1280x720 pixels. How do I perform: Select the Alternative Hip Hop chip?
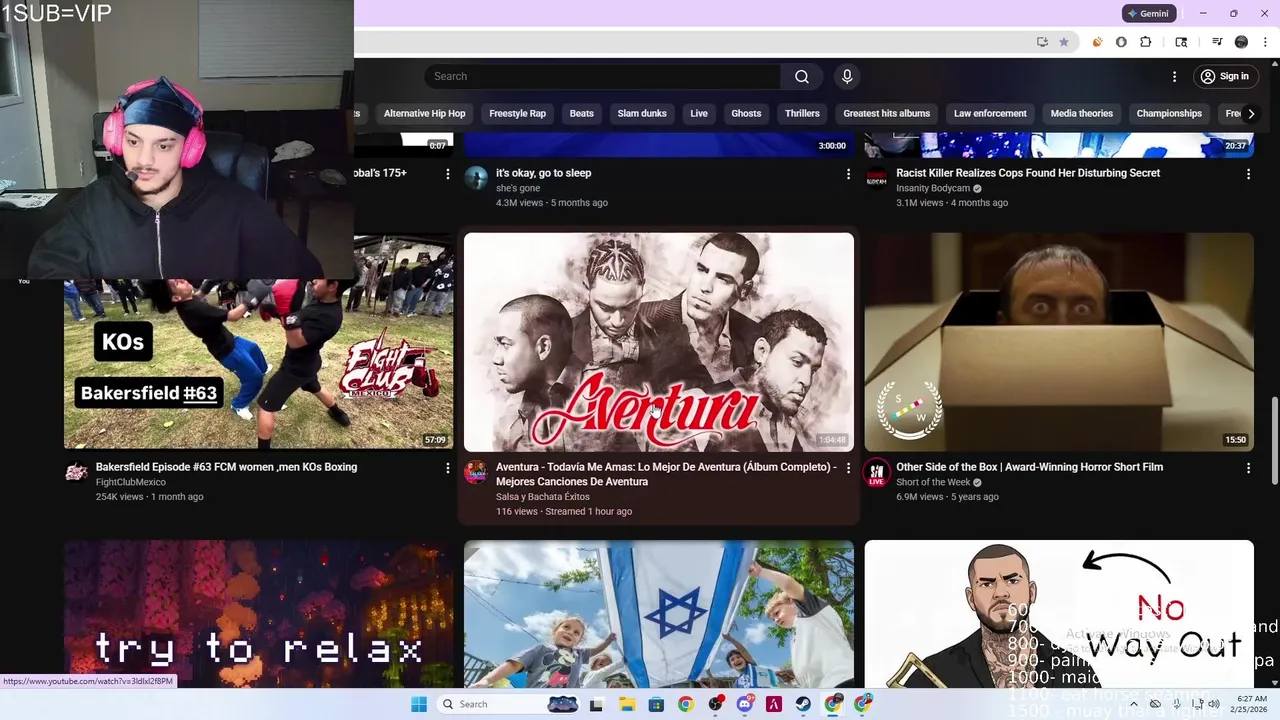[x=424, y=114]
